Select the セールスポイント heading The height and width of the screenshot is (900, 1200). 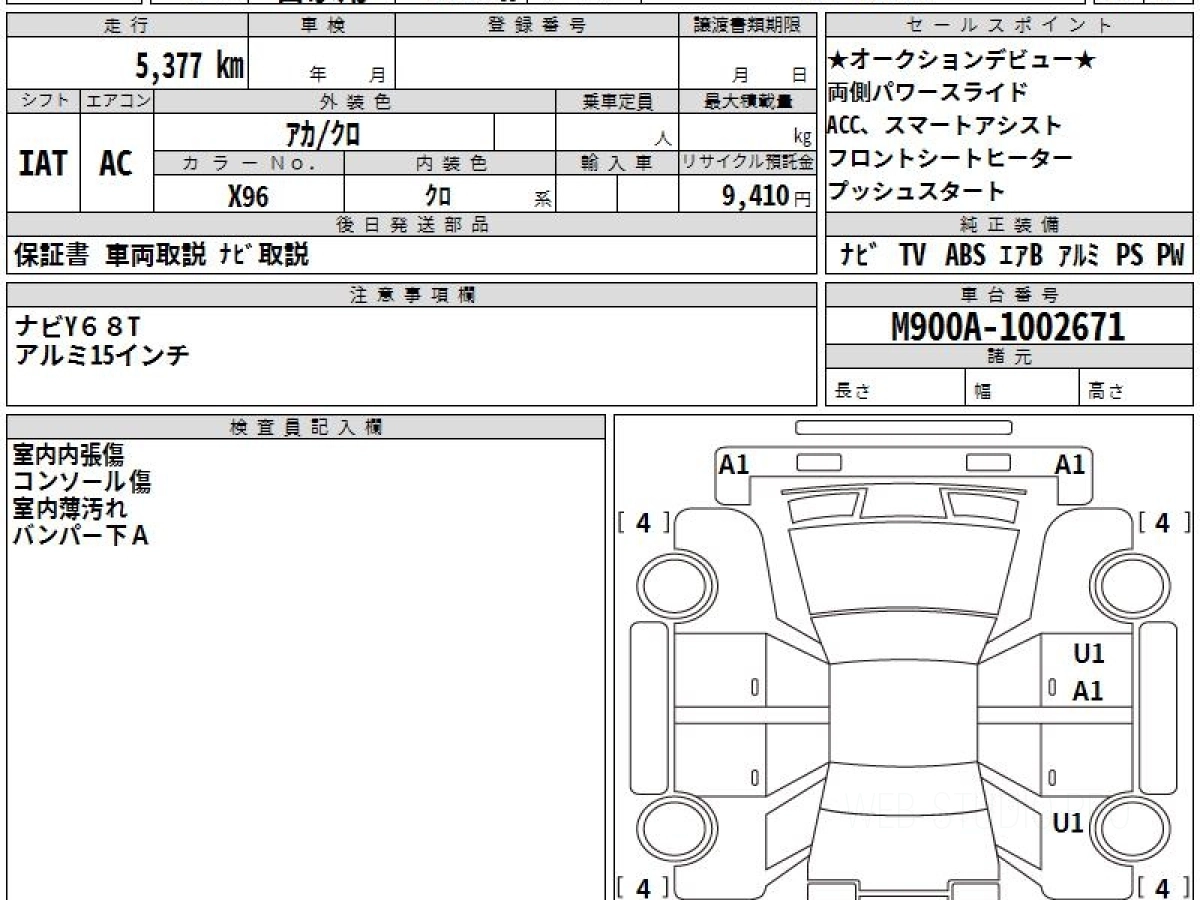click(x=1009, y=26)
